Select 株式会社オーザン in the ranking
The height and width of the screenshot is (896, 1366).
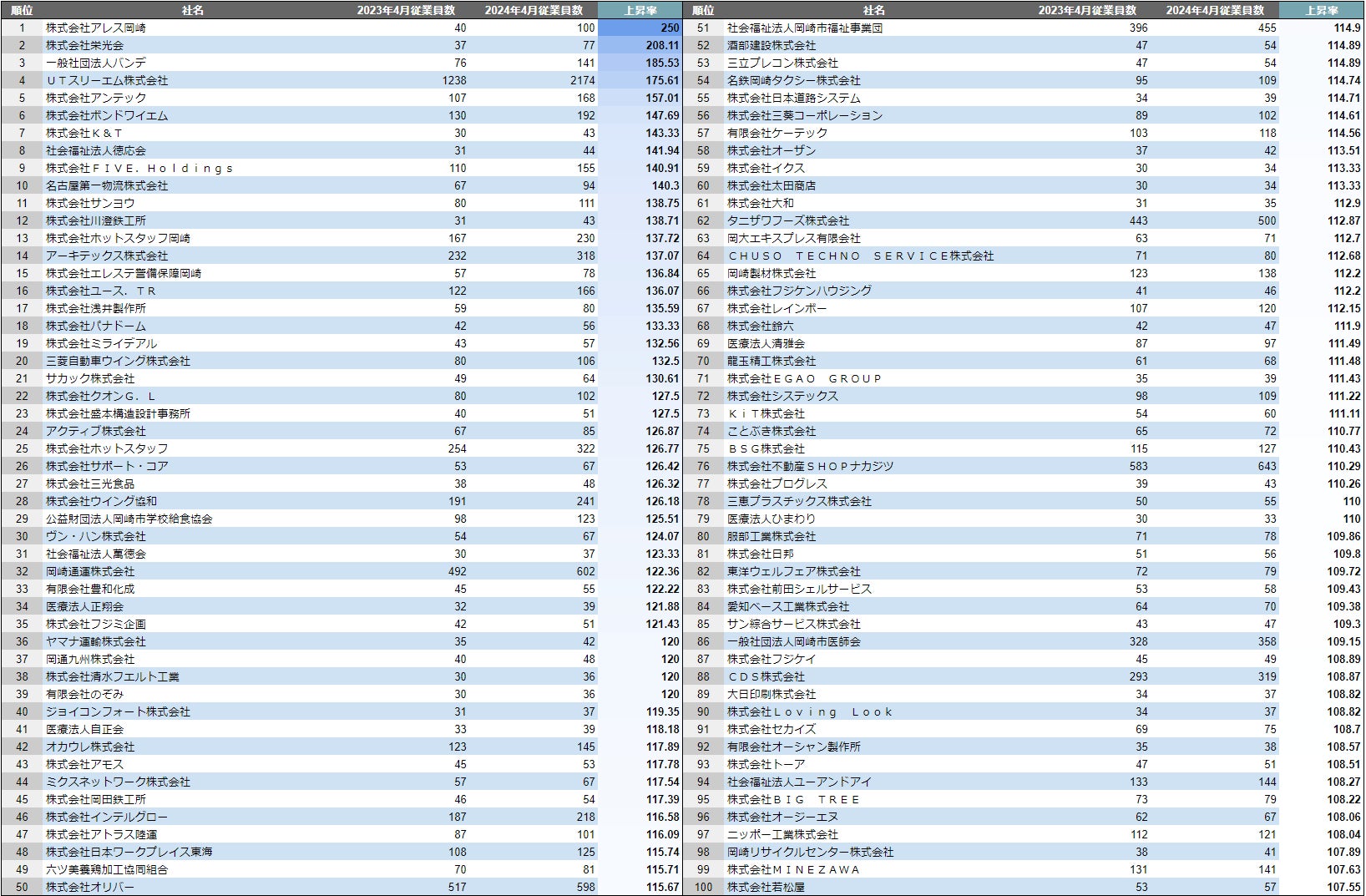click(772, 150)
